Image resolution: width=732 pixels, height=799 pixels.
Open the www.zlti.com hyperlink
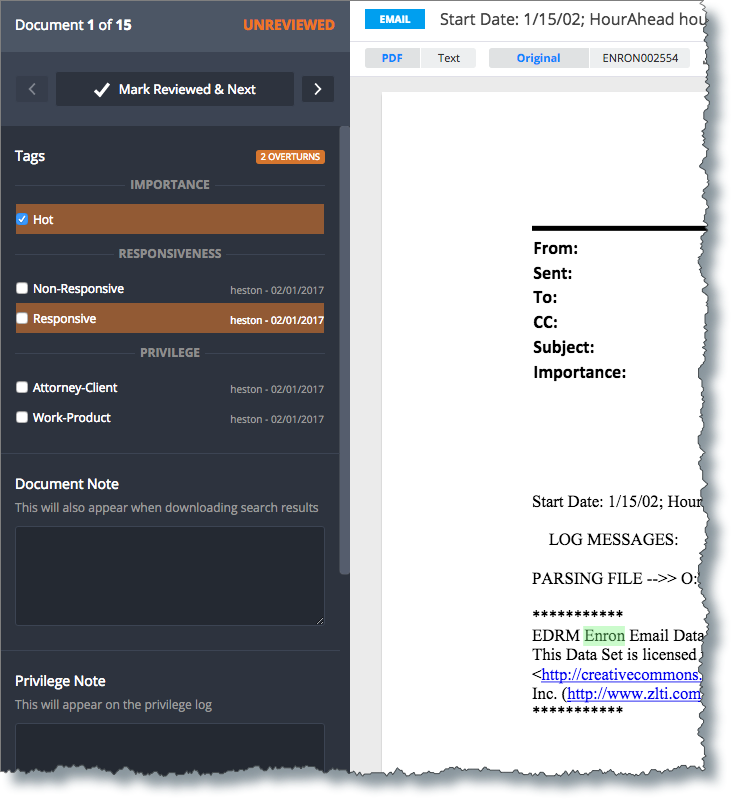[x=634, y=694]
